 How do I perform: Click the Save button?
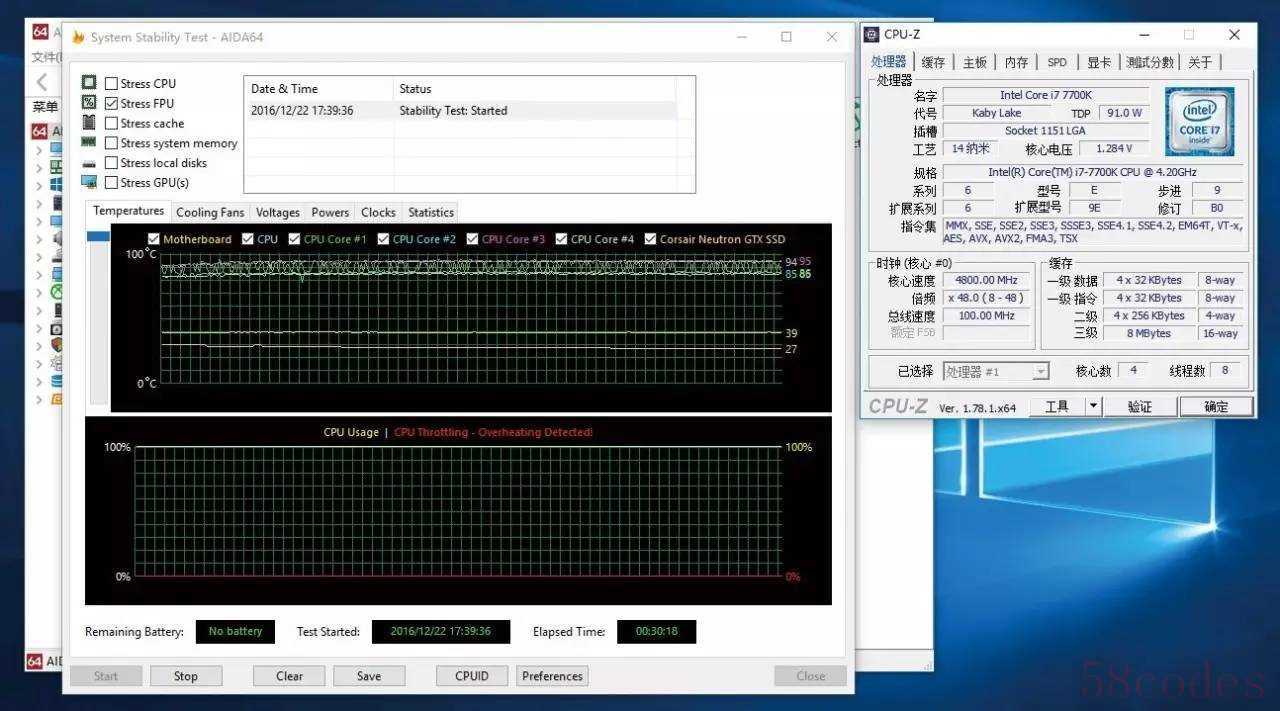369,676
